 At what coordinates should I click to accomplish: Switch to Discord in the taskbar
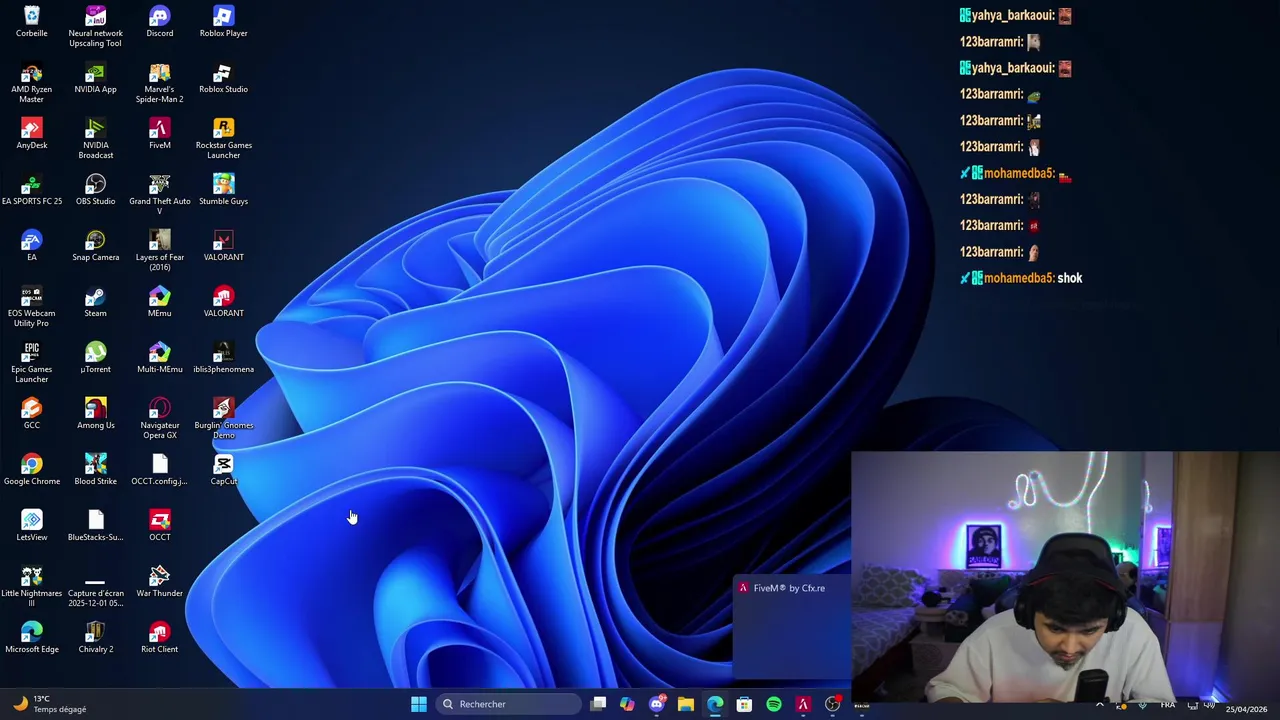tap(657, 704)
